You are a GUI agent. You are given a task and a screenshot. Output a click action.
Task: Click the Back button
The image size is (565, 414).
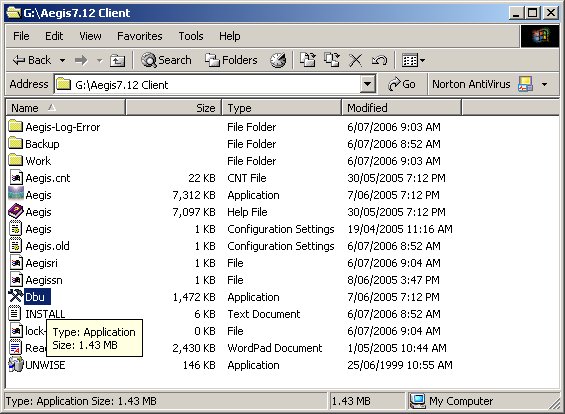click(32, 60)
